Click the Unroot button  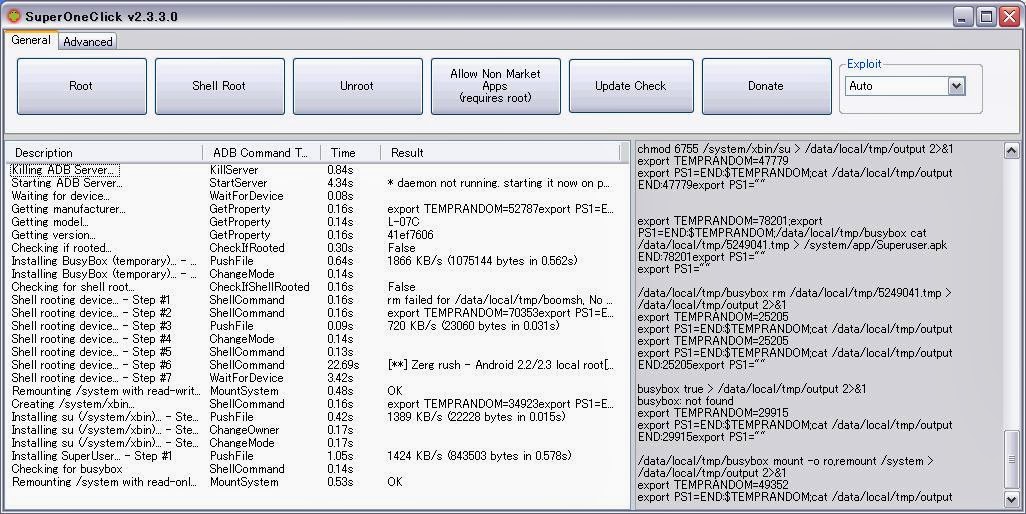[x=357, y=86]
